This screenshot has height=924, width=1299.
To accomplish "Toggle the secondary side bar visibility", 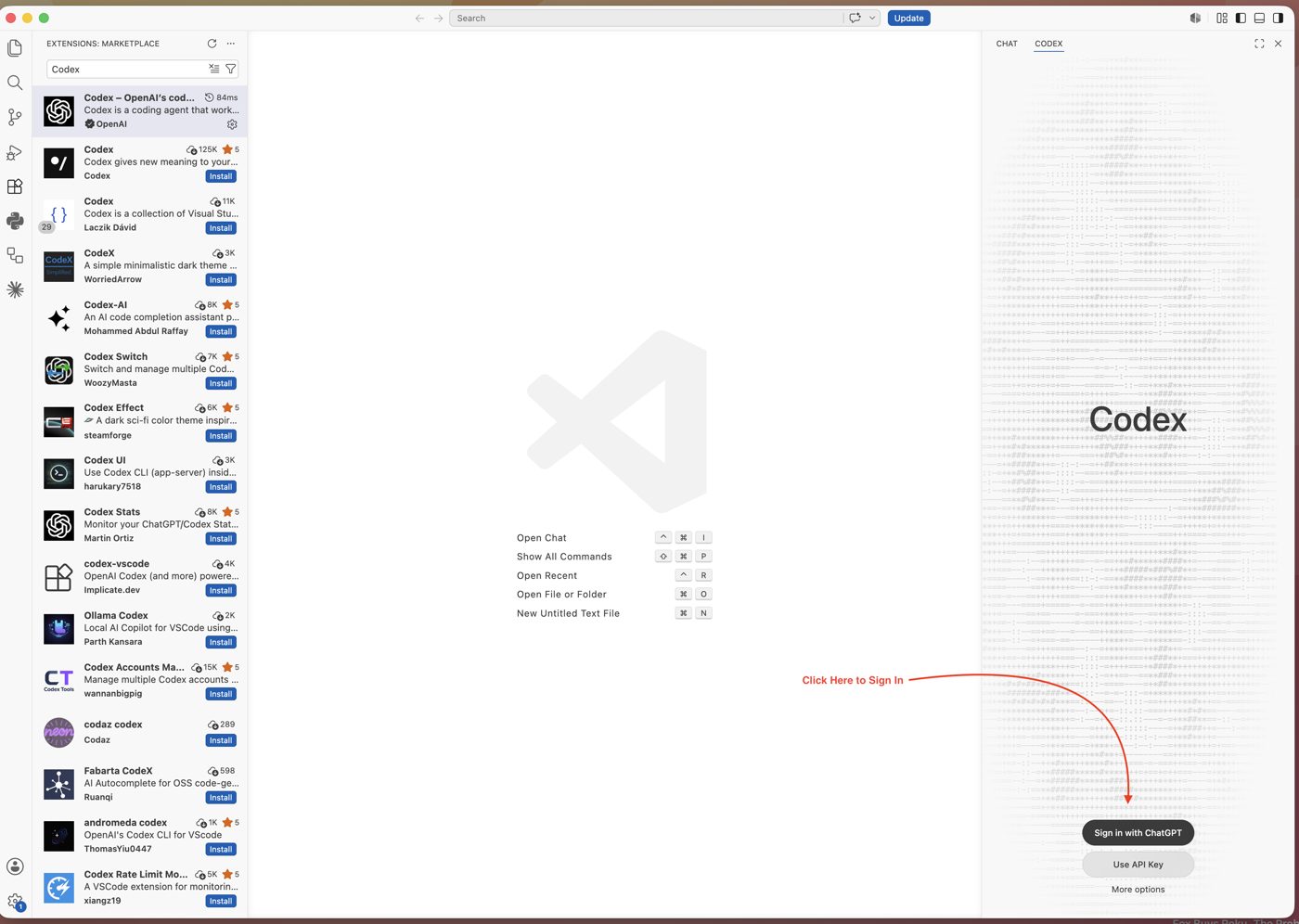I will tap(1278, 18).
